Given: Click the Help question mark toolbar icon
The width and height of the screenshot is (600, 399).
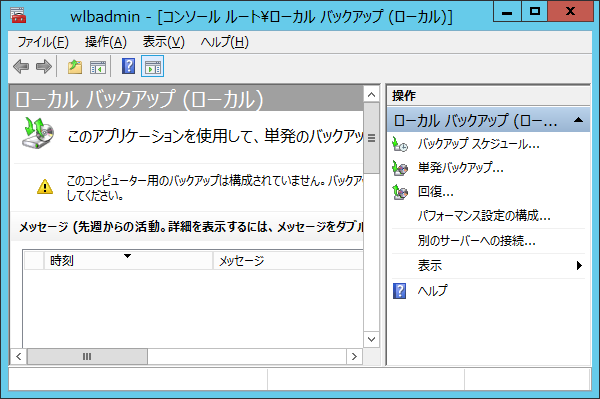Looking at the screenshot, I should (129, 66).
